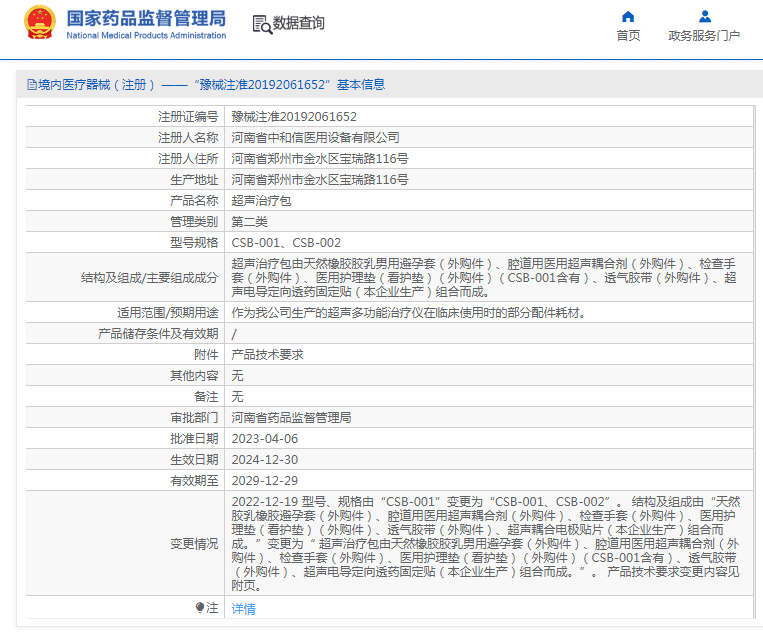Click the 产品储存条件及有效期 row label
The image size is (763, 637).
pos(158,333)
